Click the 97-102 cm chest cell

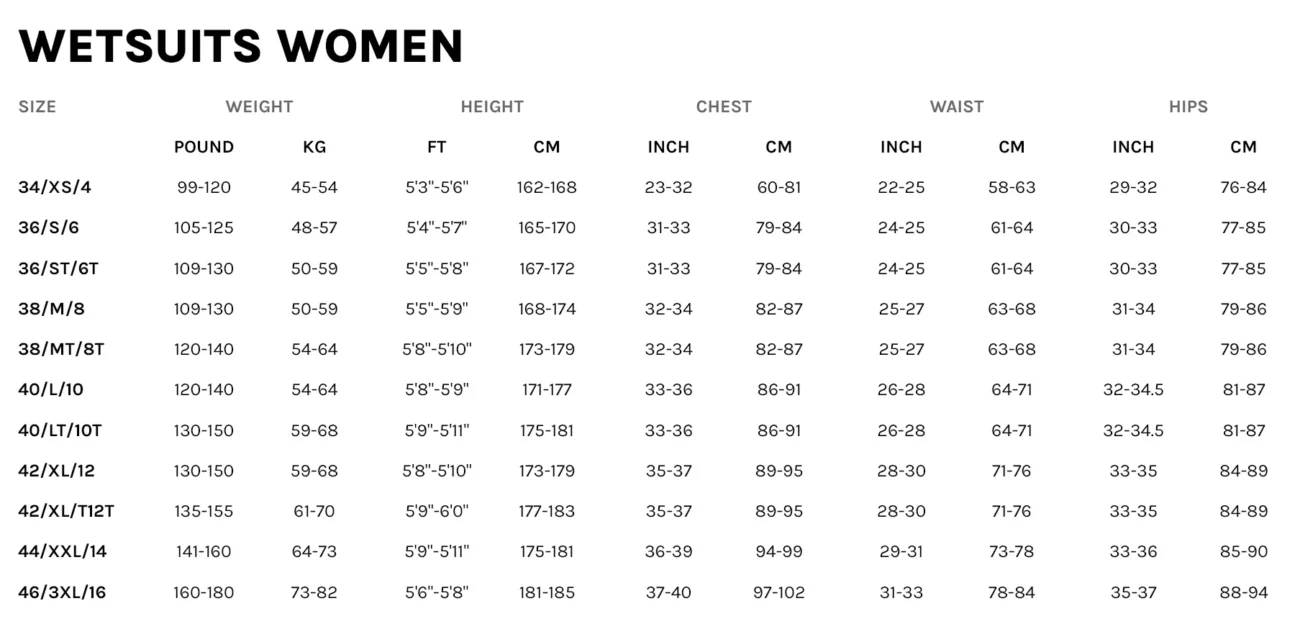point(779,592)
